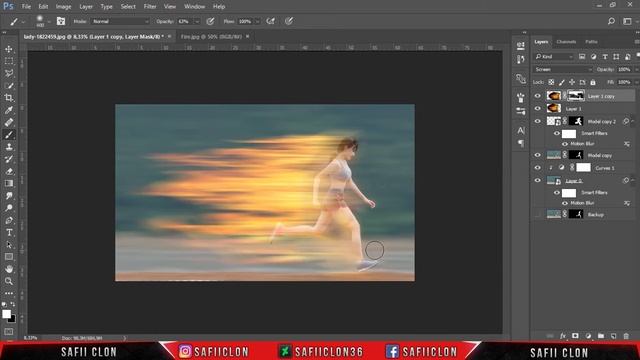Viewport: 640px width, 360px height.
Task: Select the Eraser tool
Action: click(9, 171)
